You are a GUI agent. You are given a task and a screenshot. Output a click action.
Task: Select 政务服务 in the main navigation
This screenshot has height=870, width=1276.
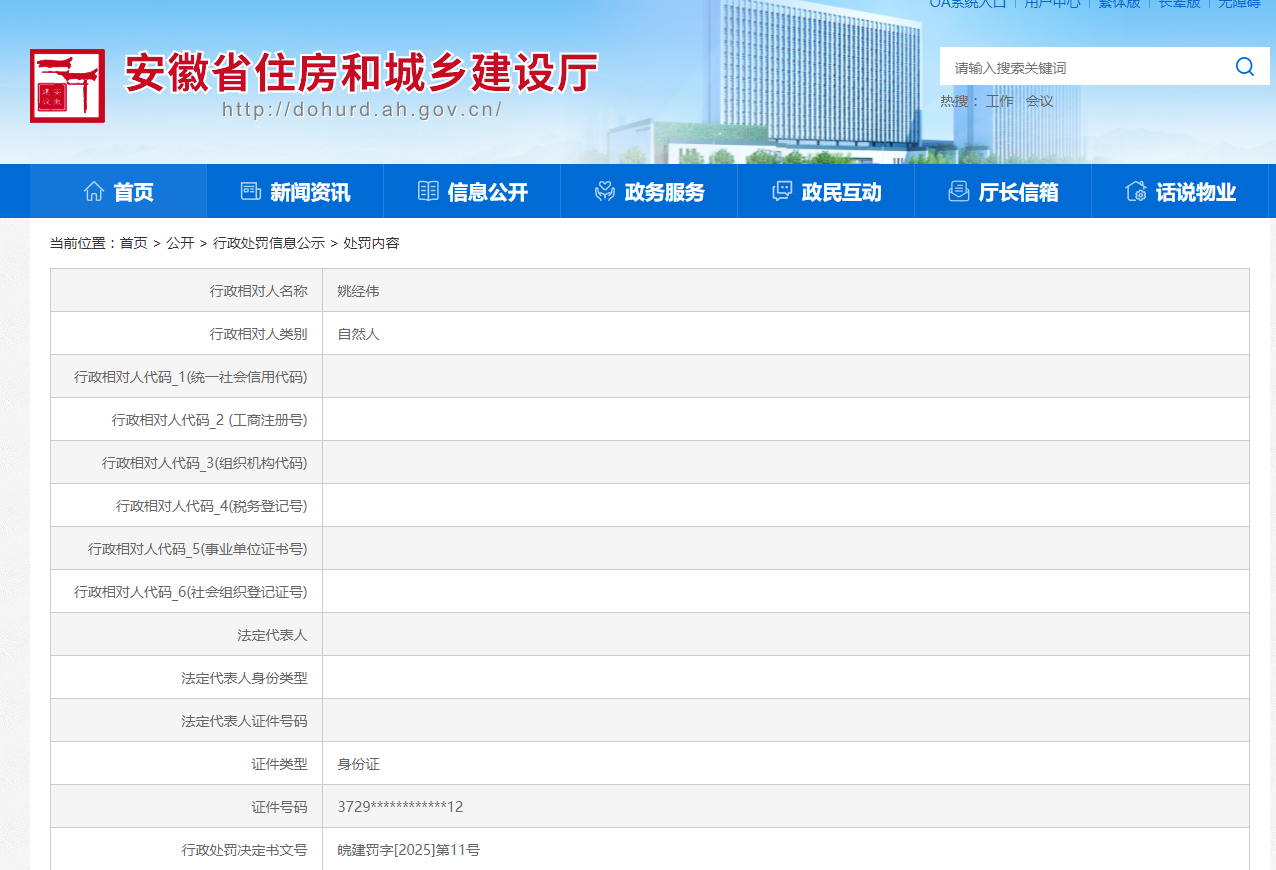coord(649,192)
